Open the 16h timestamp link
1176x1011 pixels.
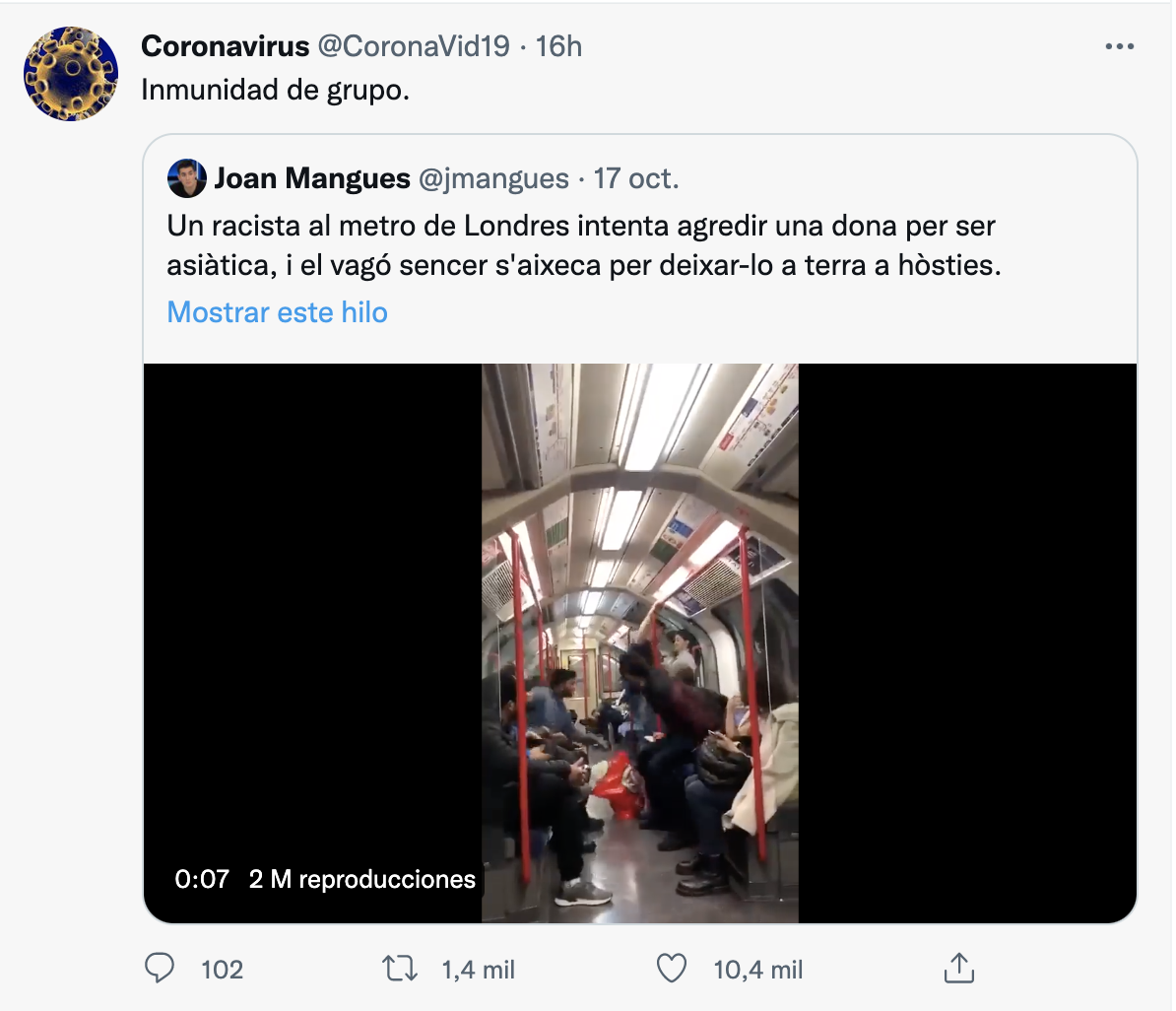558,46
